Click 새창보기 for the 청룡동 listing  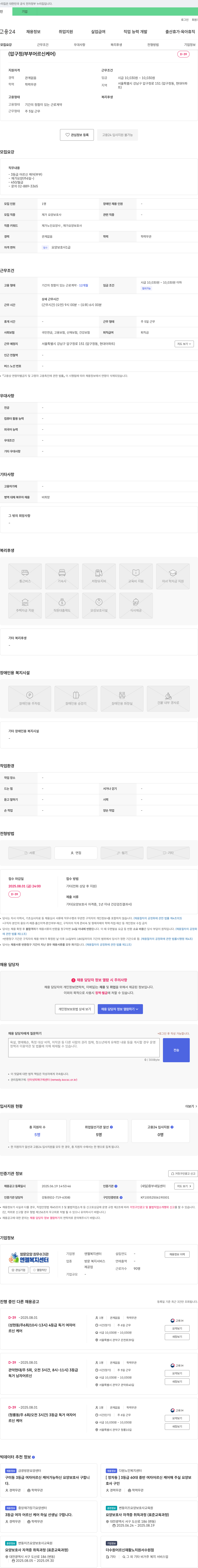pyautogui.click(x=177, y=1427)
